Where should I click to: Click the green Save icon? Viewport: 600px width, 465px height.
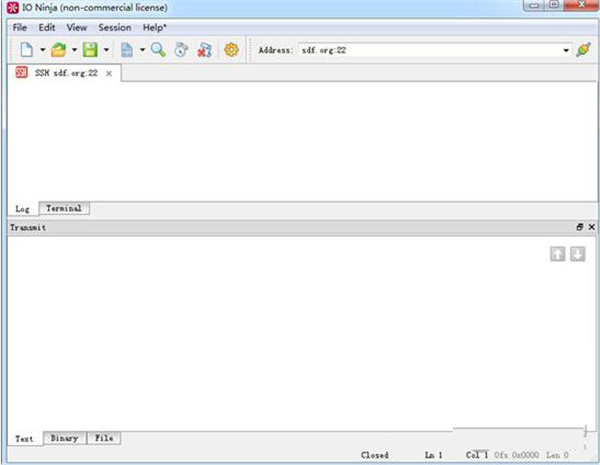coord(90,49)
